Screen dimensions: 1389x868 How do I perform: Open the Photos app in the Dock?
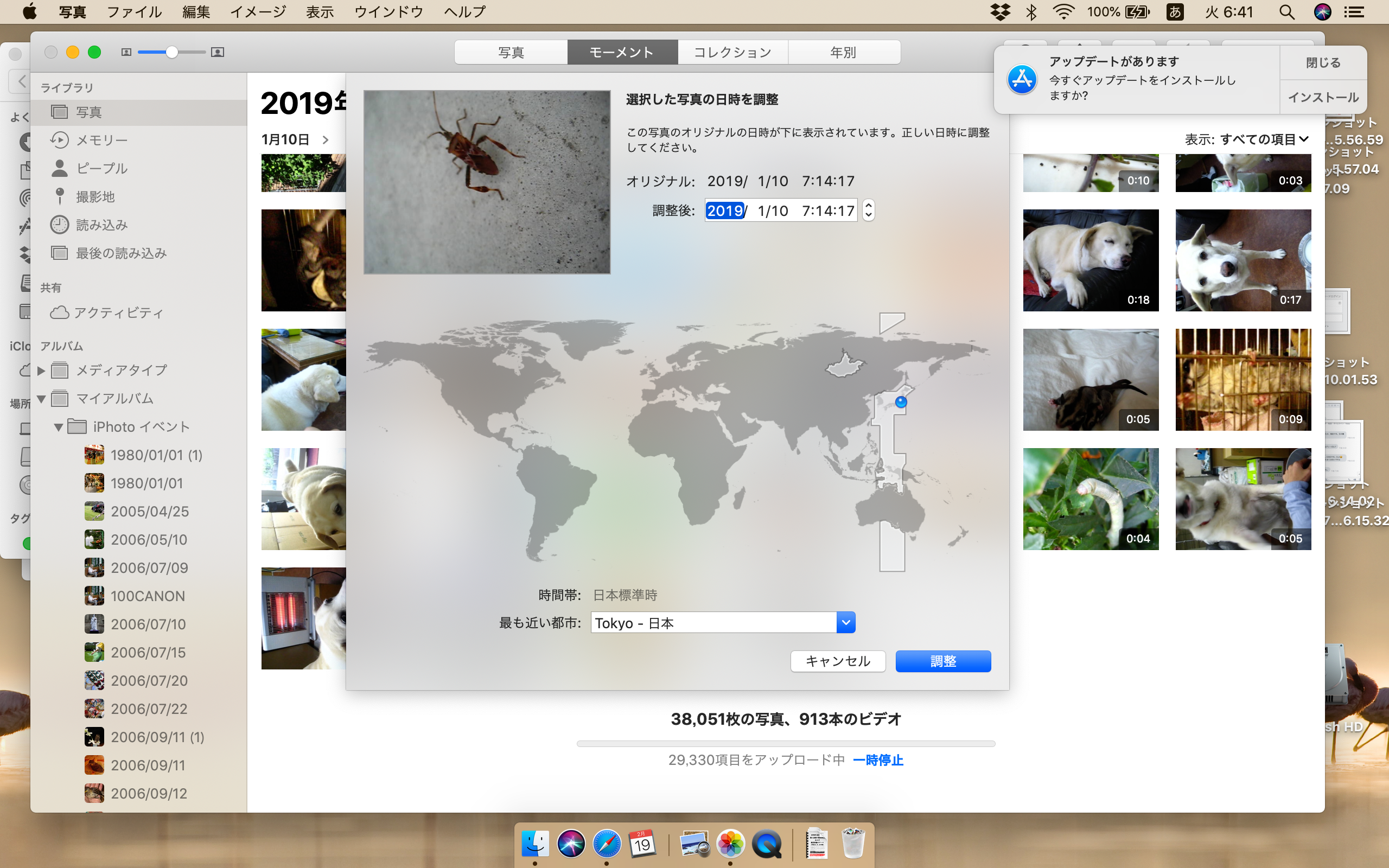pyautogui.click(x=730, y=843)
